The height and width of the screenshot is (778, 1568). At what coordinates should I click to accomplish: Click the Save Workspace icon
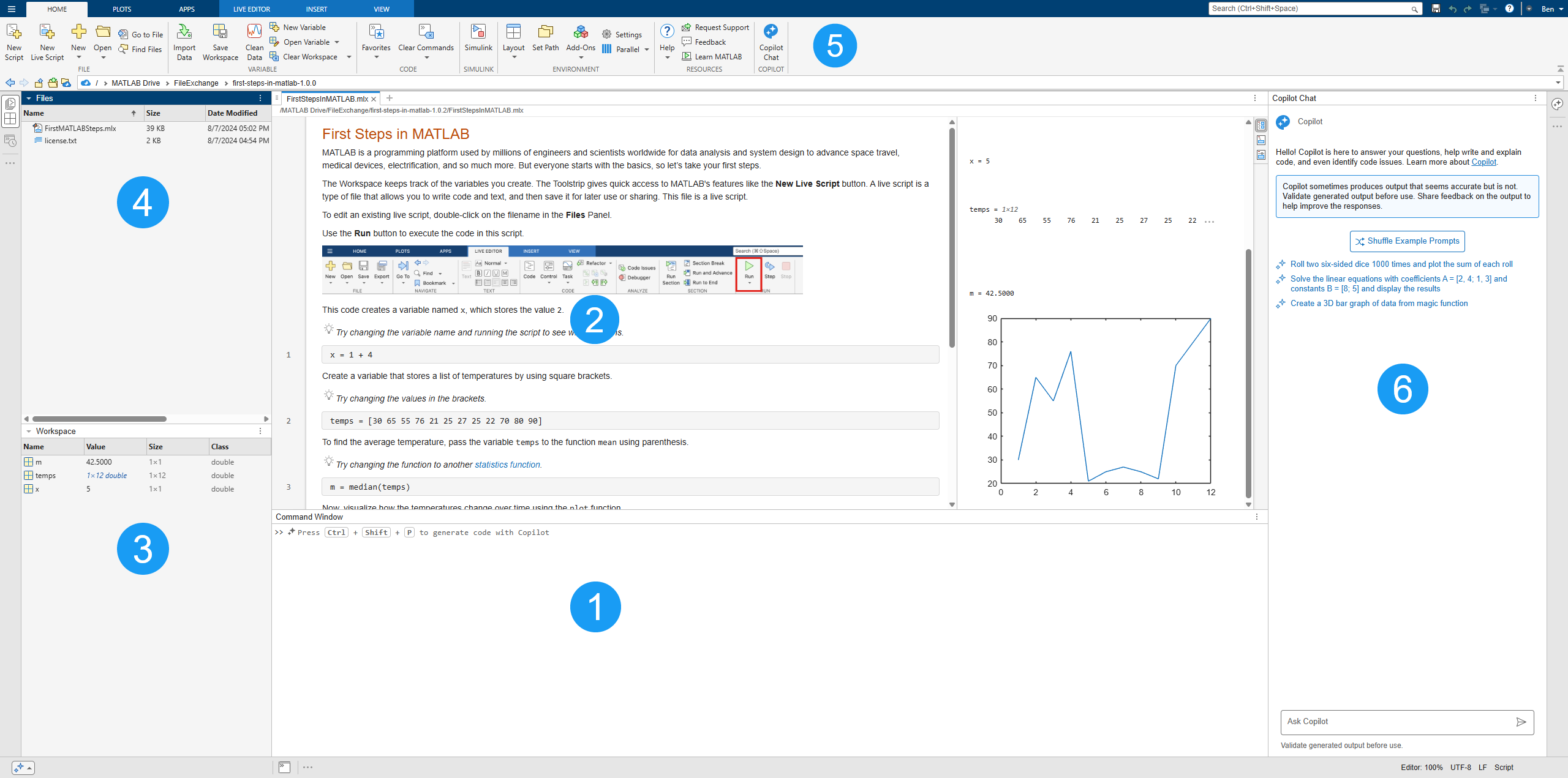220,32
